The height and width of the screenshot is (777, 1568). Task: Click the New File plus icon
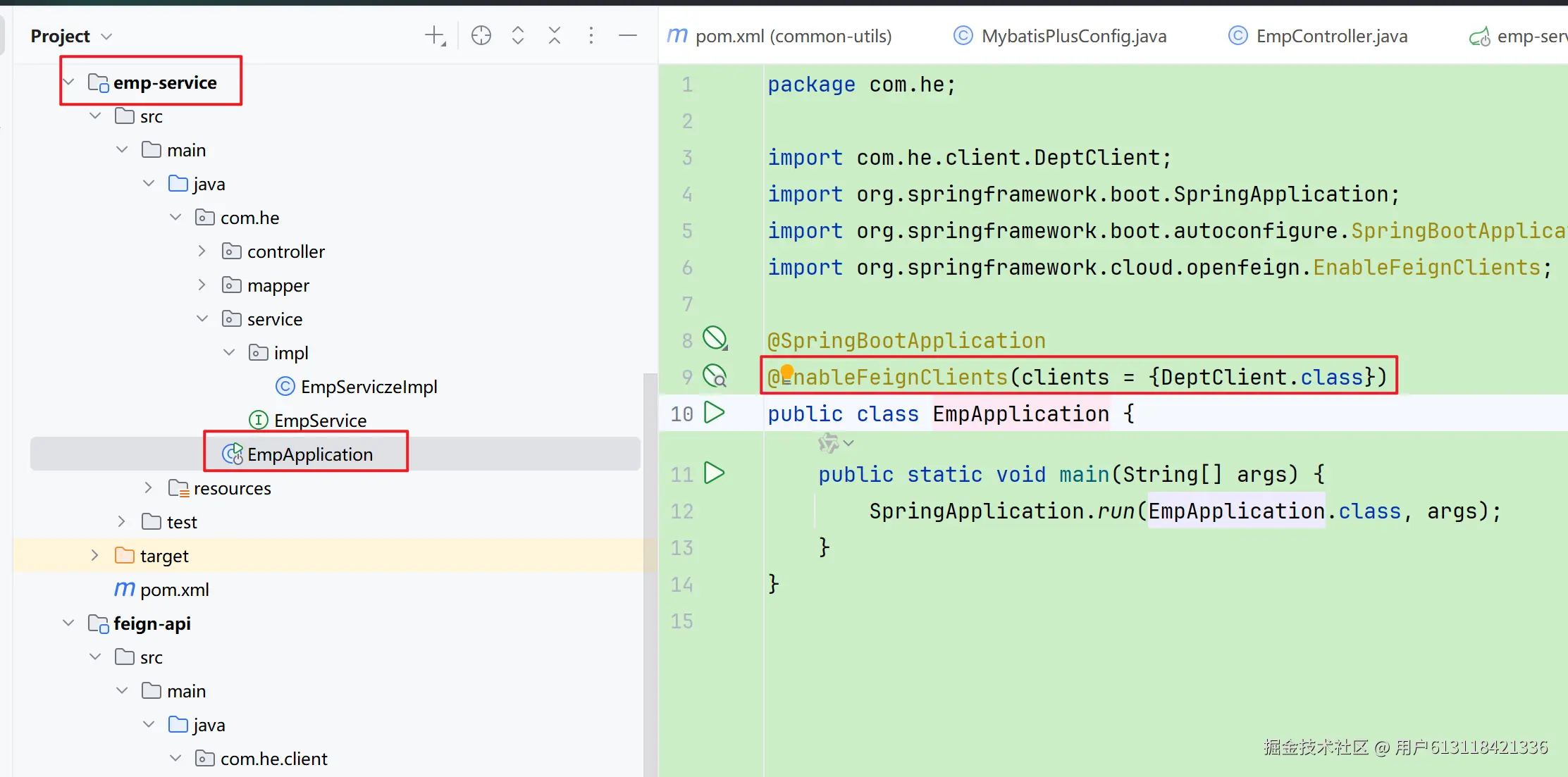(x=436, y=36)
